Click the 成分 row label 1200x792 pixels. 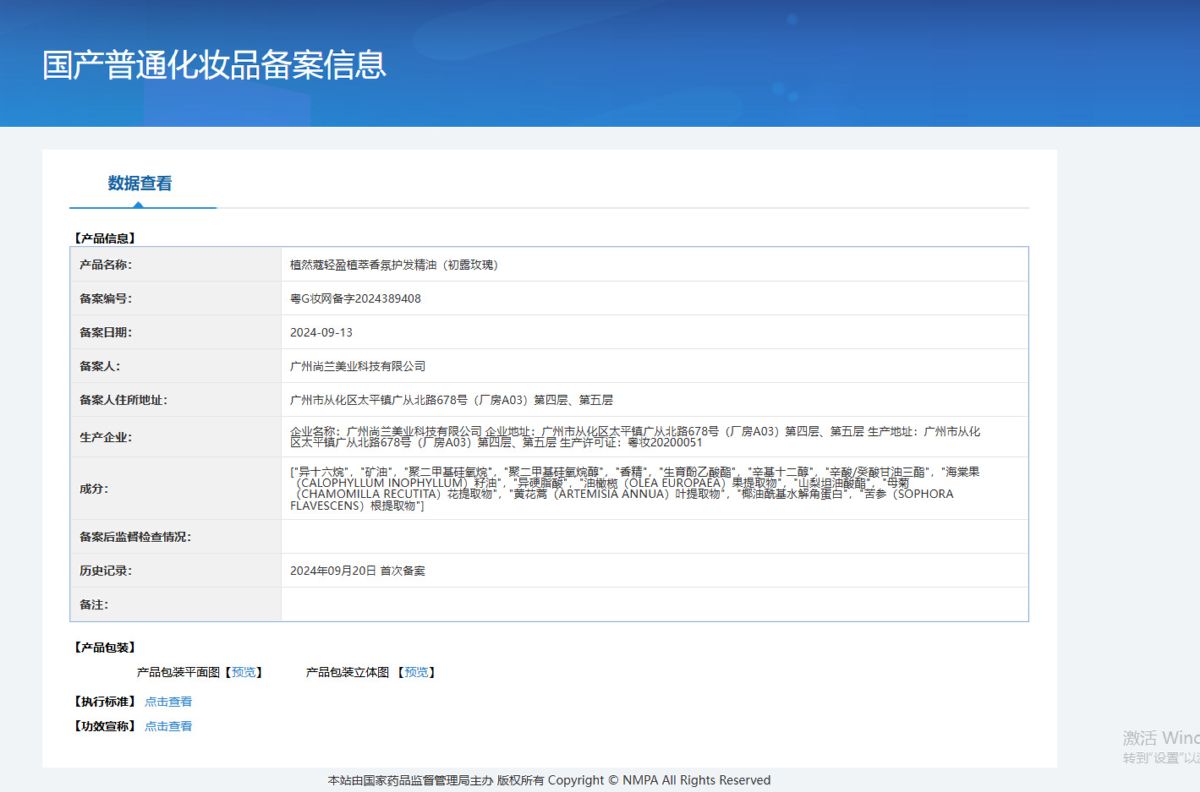94,489
